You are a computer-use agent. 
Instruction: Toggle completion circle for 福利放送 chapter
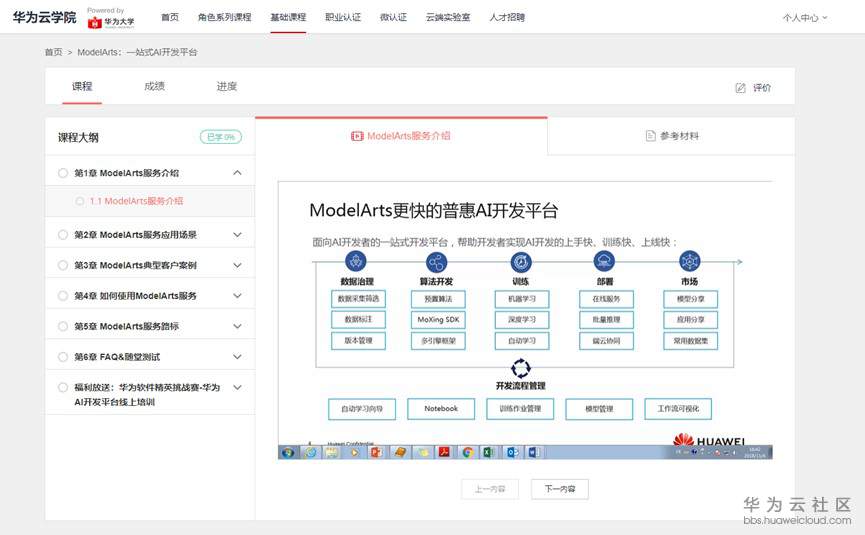63,387
